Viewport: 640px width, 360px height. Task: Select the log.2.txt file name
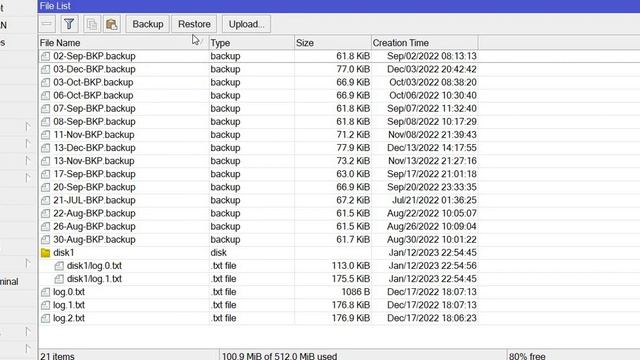(x=69, y=318)
